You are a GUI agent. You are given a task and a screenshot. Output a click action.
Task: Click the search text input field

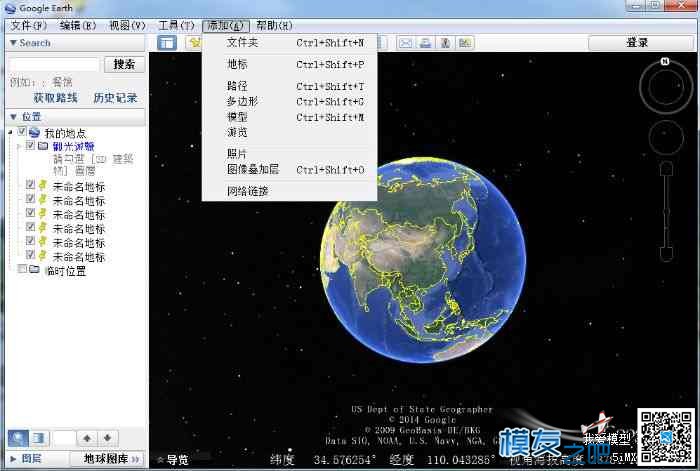[54, 64]
